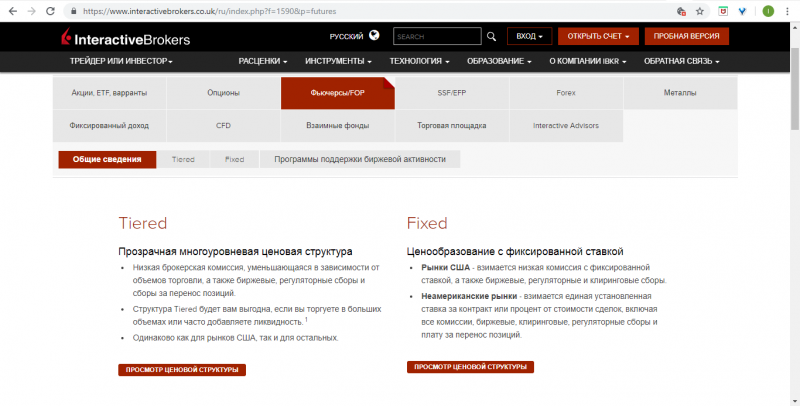800x406 pixels.
Task: Reload the page with refresh icon
Action: point(50,11)
